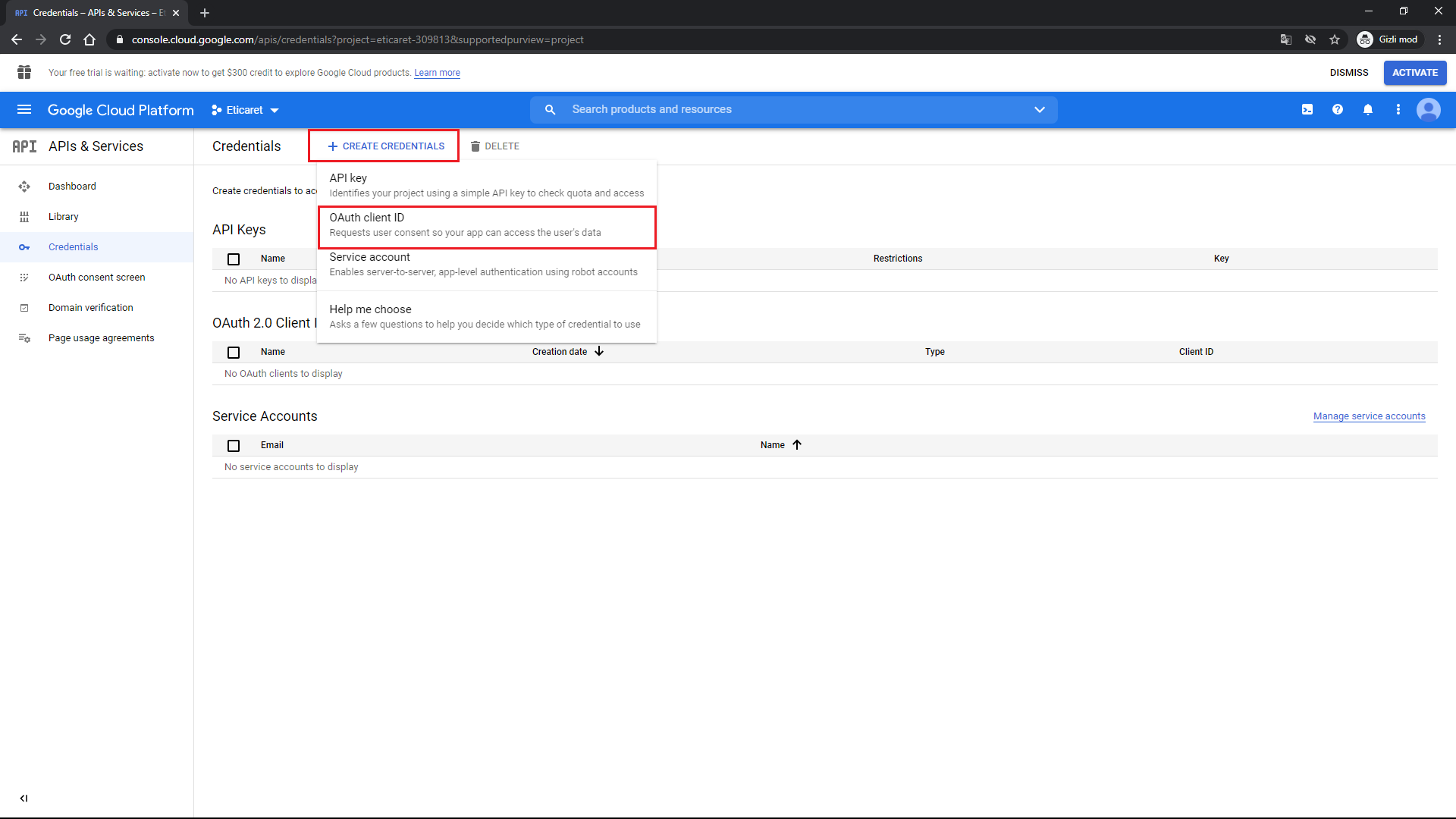Image resolution: width=1456 pixels, height=819 pixels.
Task: Click the Client ID column header
Action: (1196, 352)
